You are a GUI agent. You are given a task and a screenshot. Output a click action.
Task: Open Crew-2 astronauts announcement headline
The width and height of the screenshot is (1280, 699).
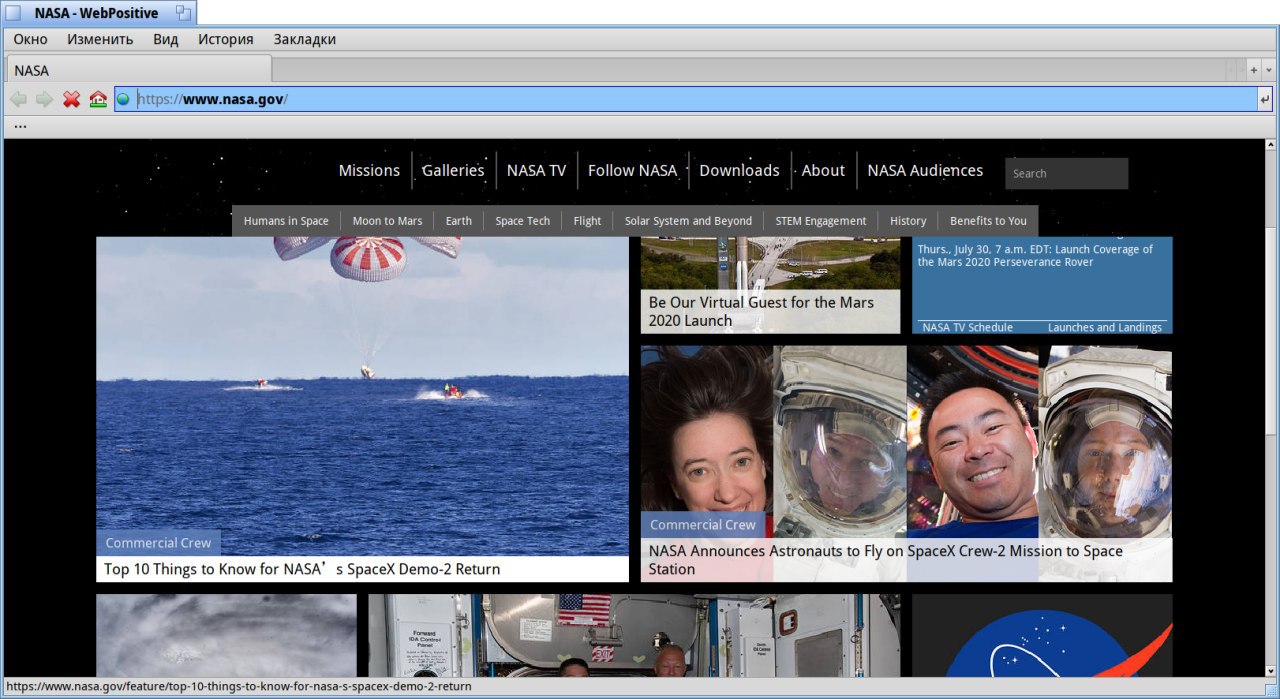click(886, 560)
